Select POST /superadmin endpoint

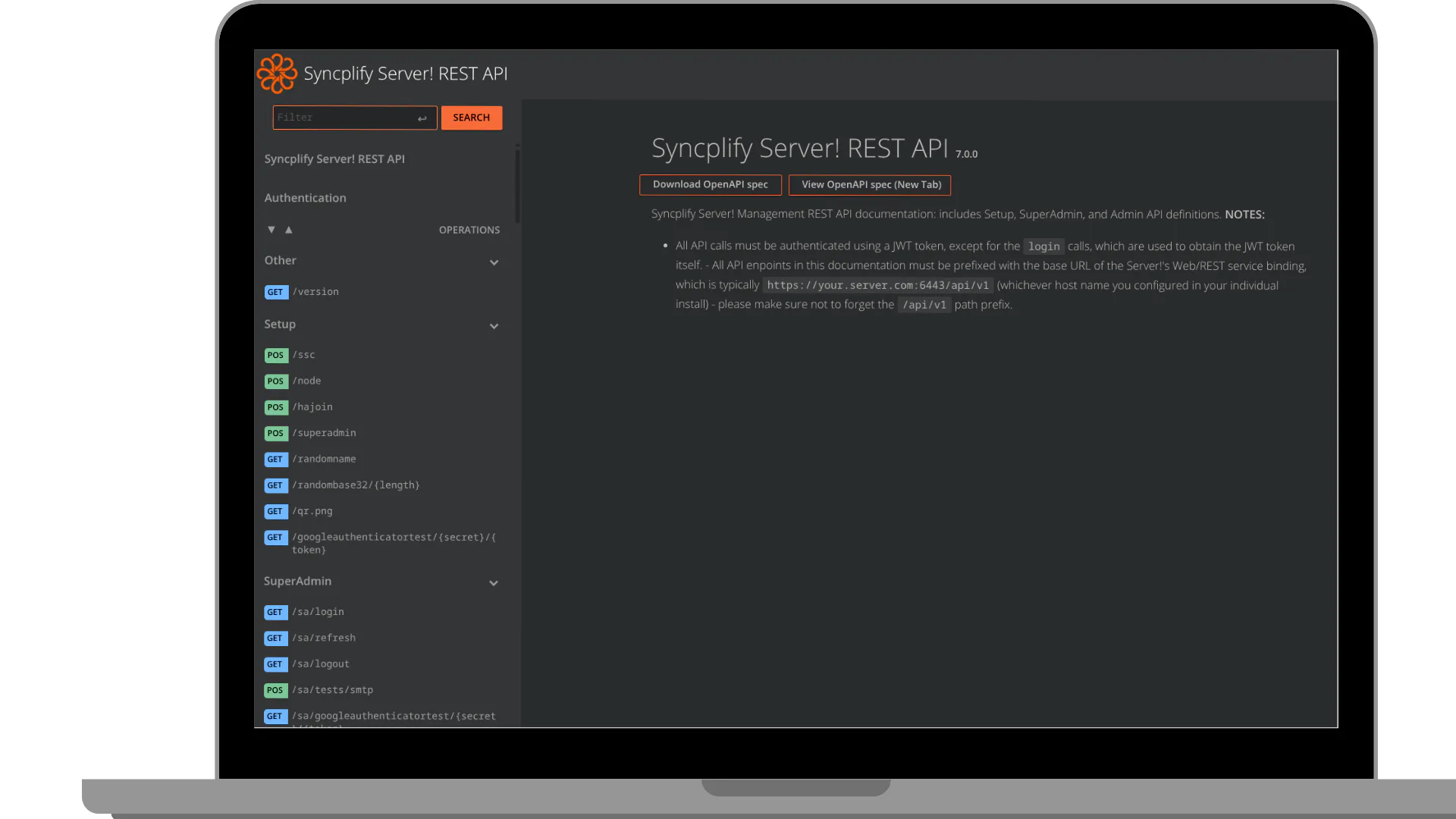click(310, 433)
